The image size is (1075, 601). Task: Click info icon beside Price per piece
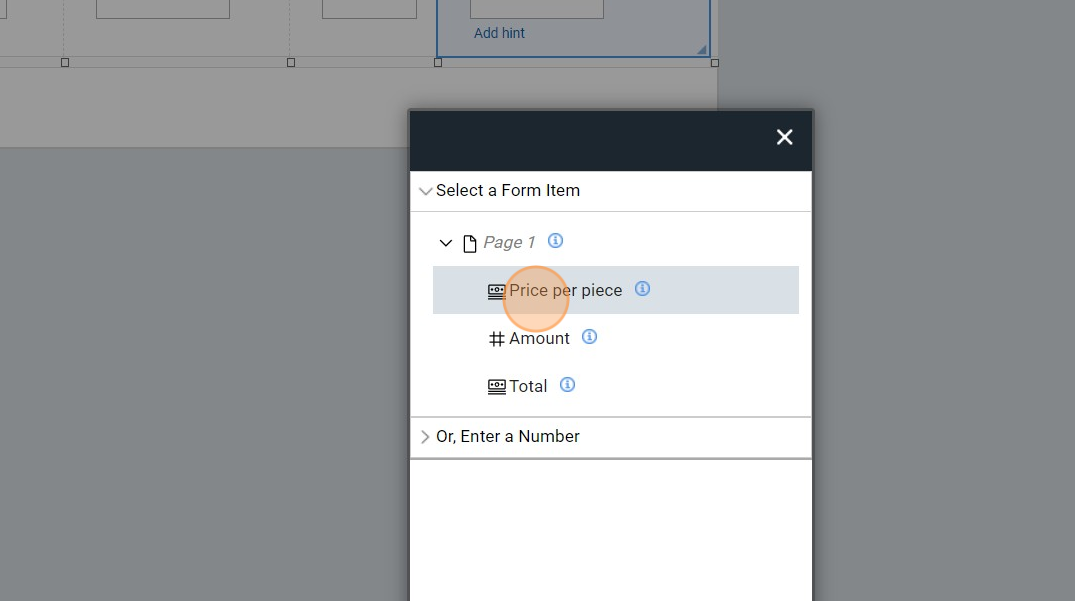point(643,289)
